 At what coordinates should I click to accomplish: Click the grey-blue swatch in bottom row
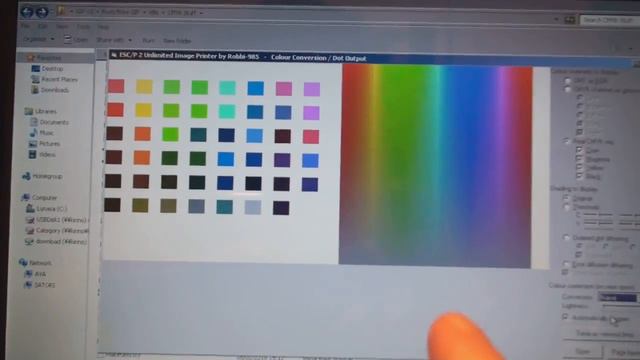196,207
